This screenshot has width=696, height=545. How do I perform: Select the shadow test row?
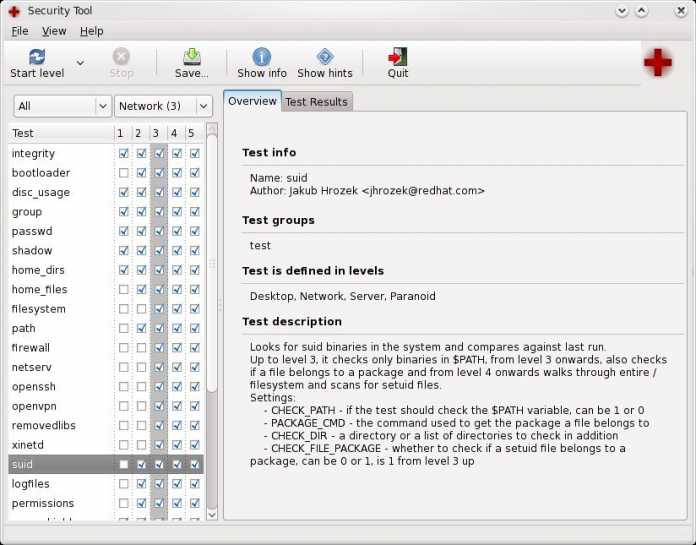point(106,251)
